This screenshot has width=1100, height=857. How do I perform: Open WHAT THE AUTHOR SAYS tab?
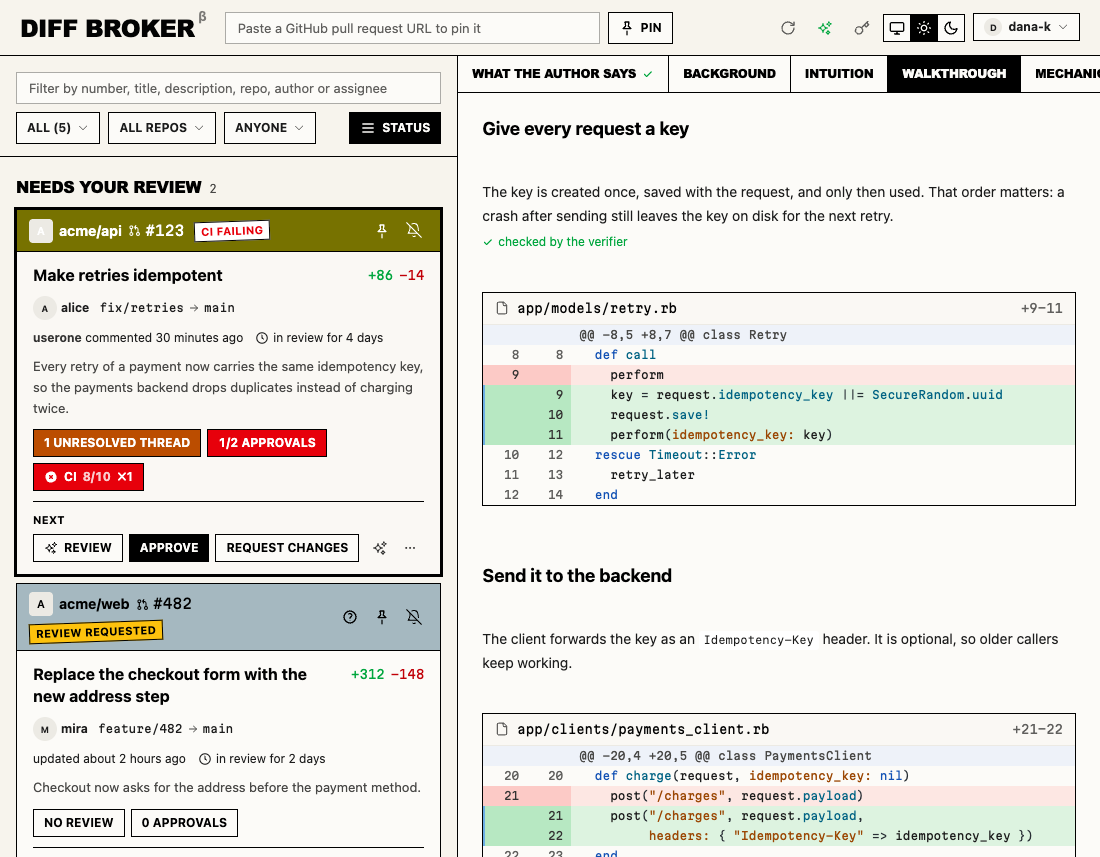(563, 74)
